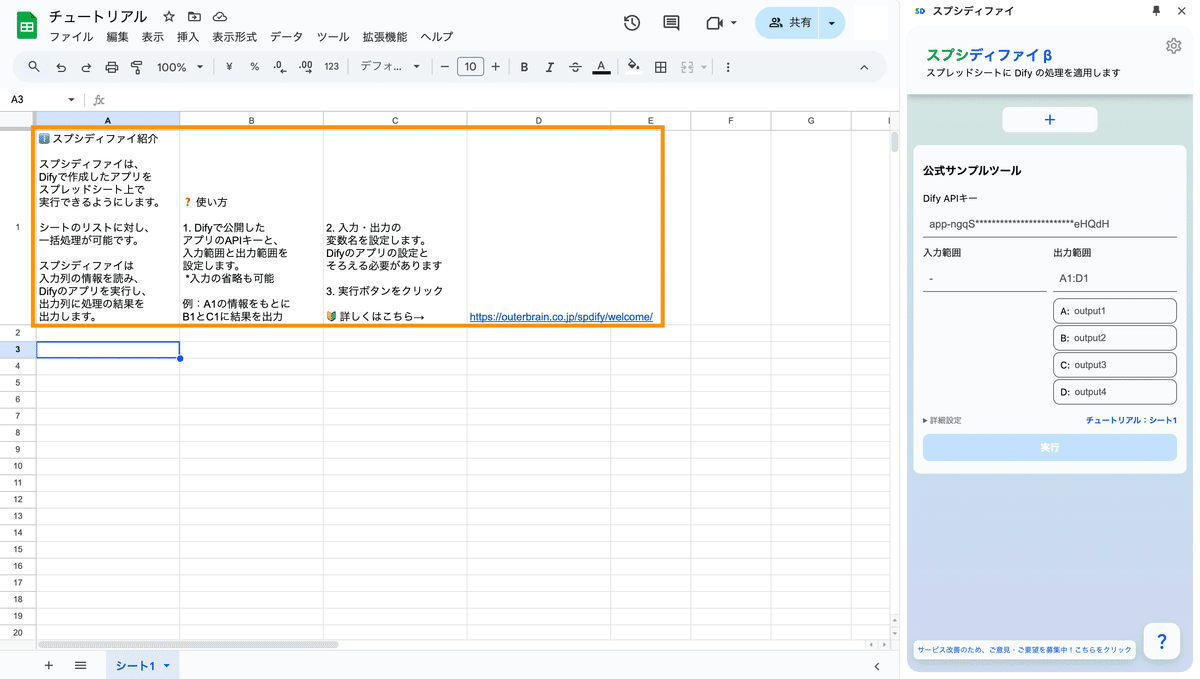Screen dimensions: 1200x679
Task: Open the 拡張機能 menu
Action: click(x=385, y=37)
